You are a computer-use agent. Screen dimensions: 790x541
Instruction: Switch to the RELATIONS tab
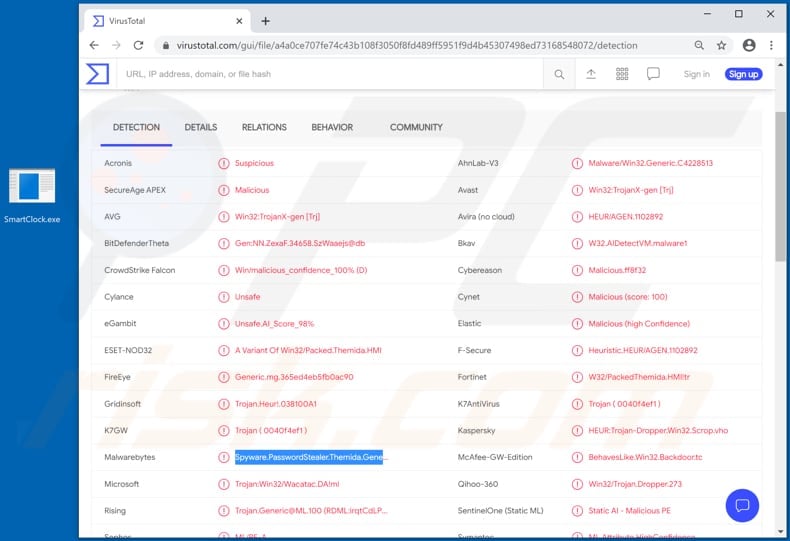pyautogui.click(x=264, y=128)
